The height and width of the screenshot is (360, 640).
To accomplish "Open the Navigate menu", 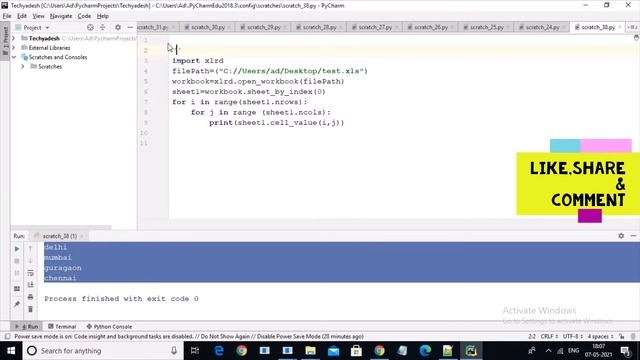I will [61, 16].
